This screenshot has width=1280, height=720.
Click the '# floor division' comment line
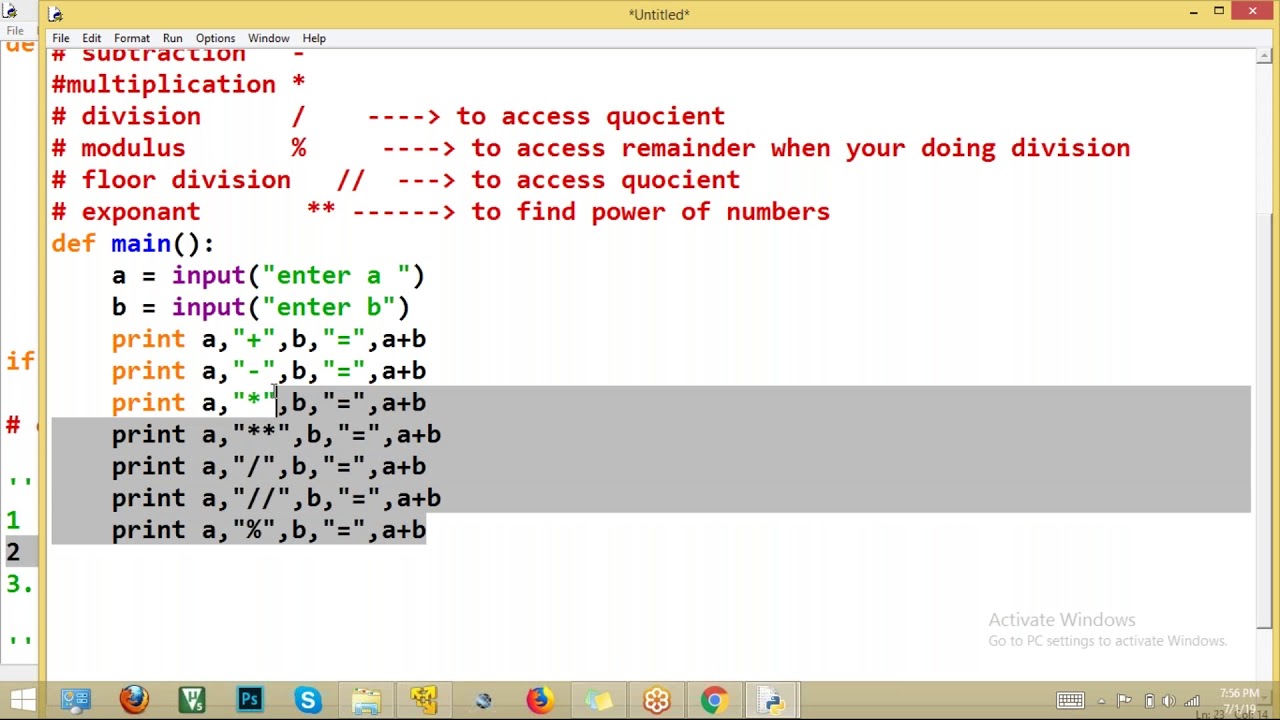coord(395,181)
